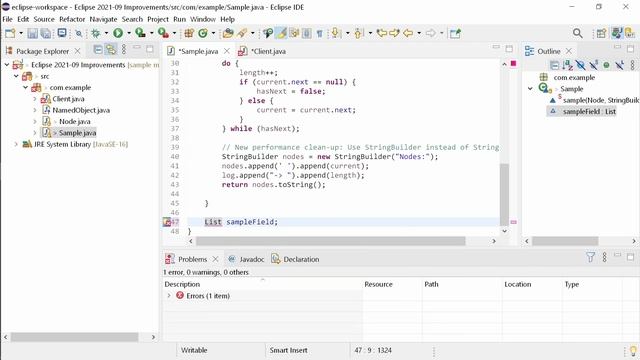640x360 pixels.
Task: Click the Next Annotation down arrow icon
Action: 336,33
